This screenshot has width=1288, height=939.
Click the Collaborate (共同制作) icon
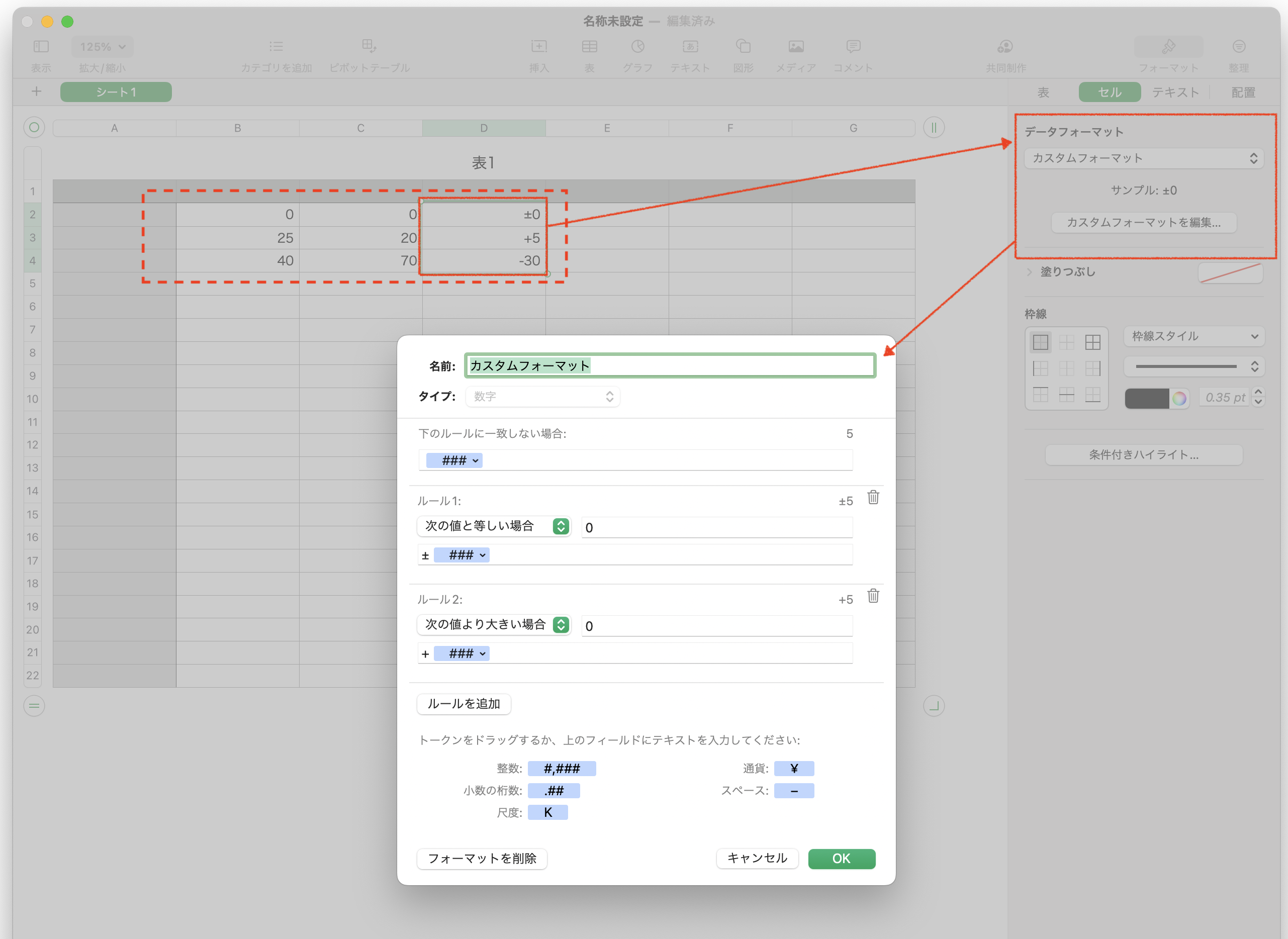tap(1005, 47)
